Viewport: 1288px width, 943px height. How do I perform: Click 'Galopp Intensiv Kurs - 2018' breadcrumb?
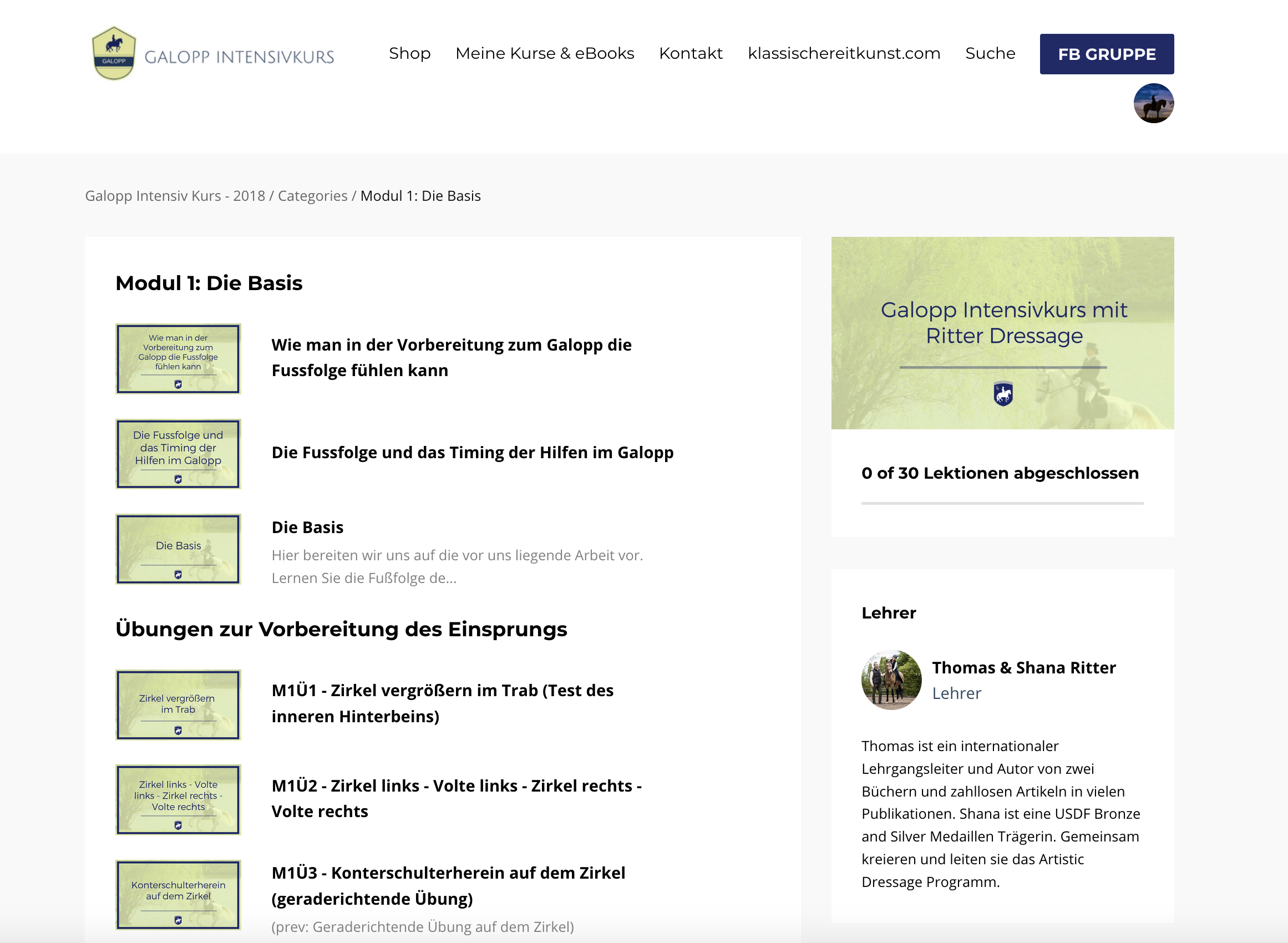pyautogui.click(x=175, y=196)
